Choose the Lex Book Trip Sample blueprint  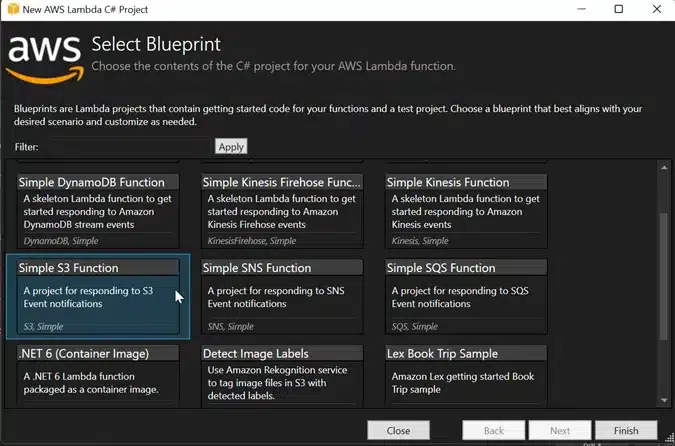click(x=466, y=376)
